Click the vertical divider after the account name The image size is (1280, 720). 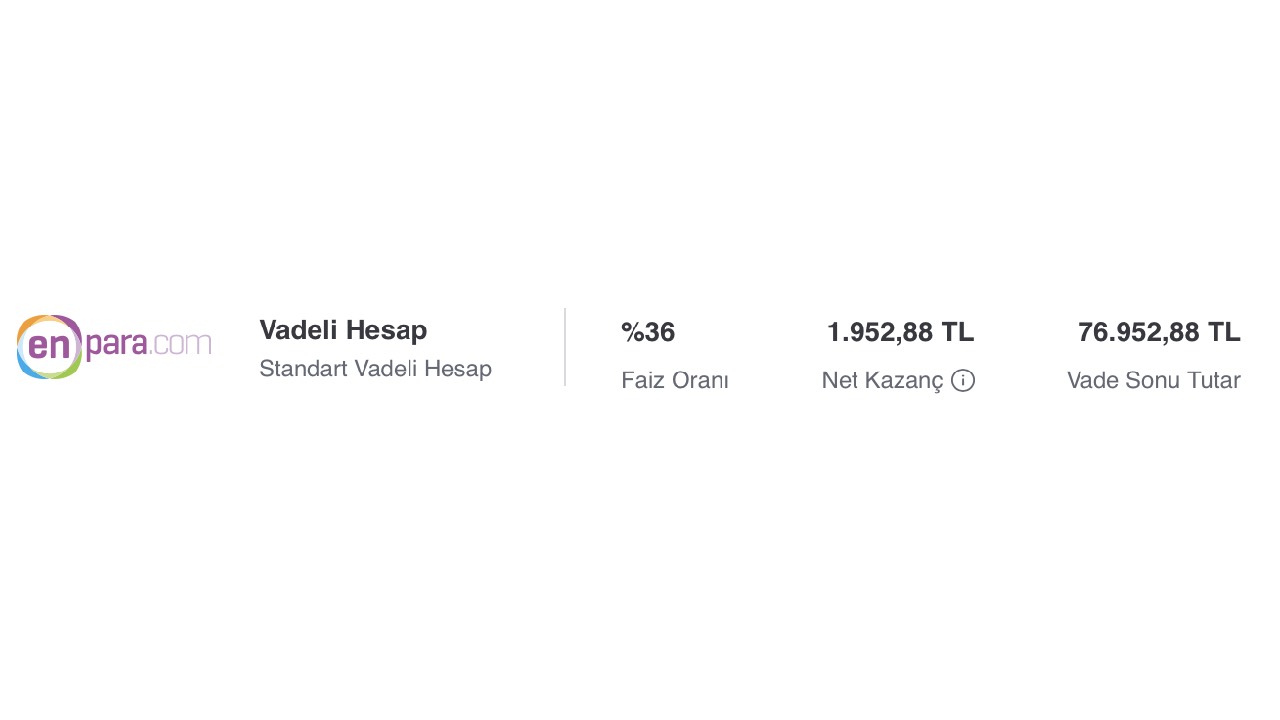(x=565, y=347)
